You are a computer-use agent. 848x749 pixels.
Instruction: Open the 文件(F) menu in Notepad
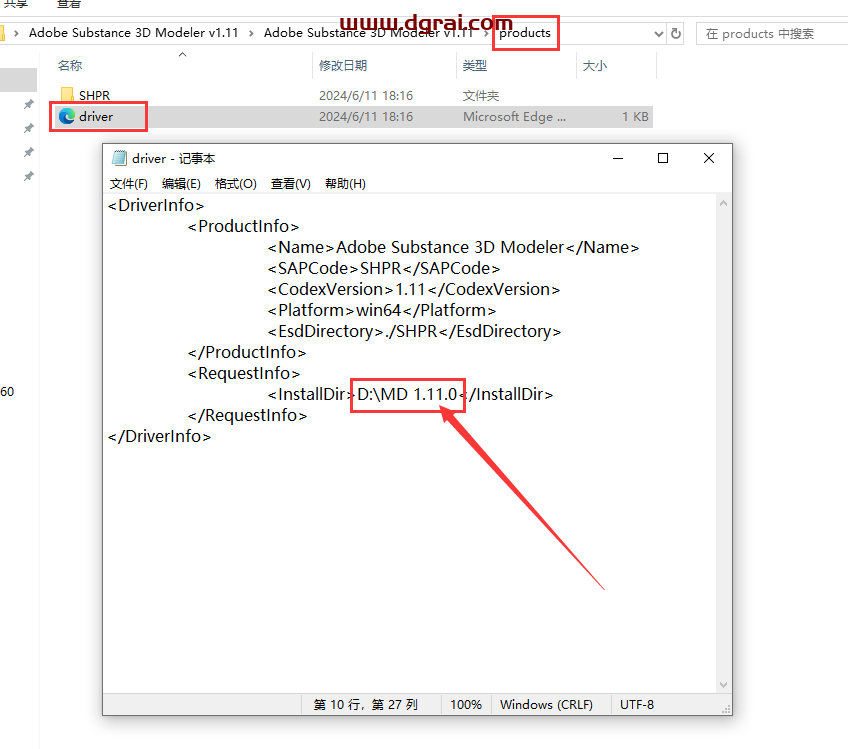point(129,184)
